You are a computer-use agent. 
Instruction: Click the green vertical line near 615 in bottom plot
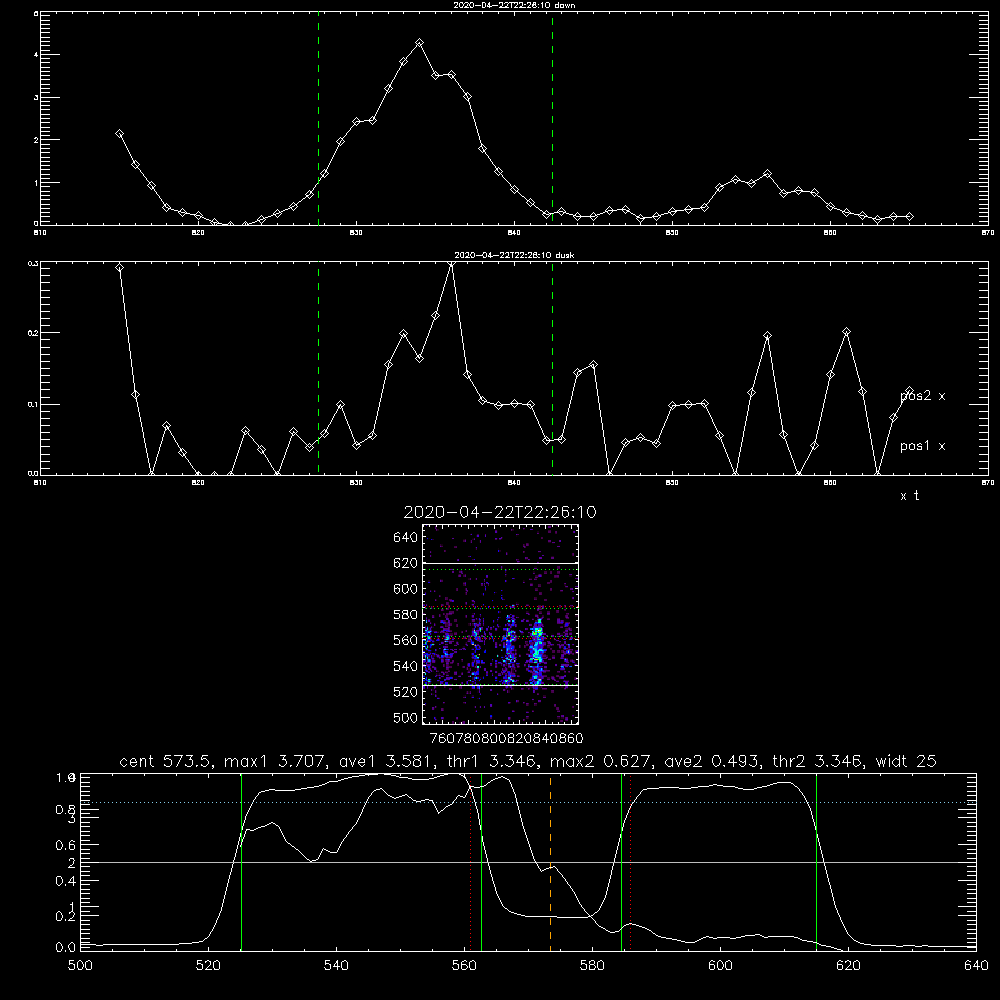click(816, 862)
